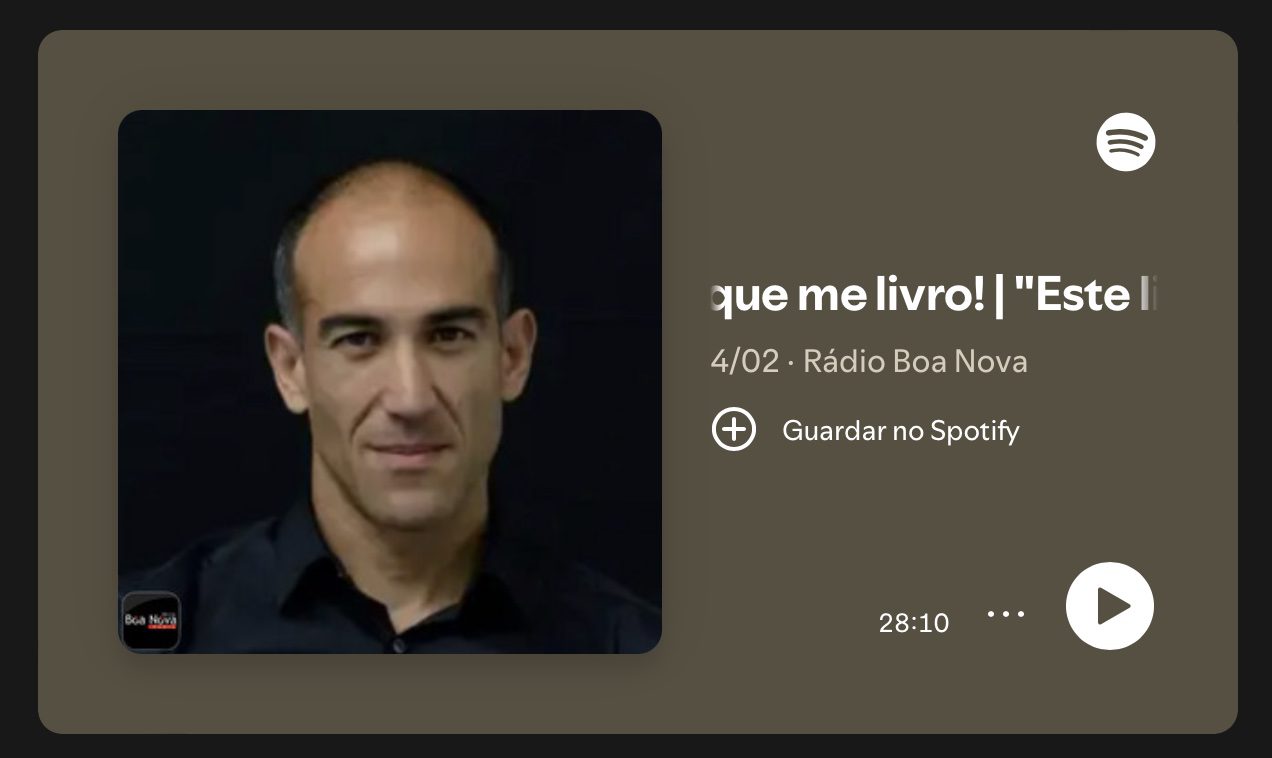Screen dimensions: 1272x758
Task: Click the 4/02 episode date text
Action: (744, 361)
